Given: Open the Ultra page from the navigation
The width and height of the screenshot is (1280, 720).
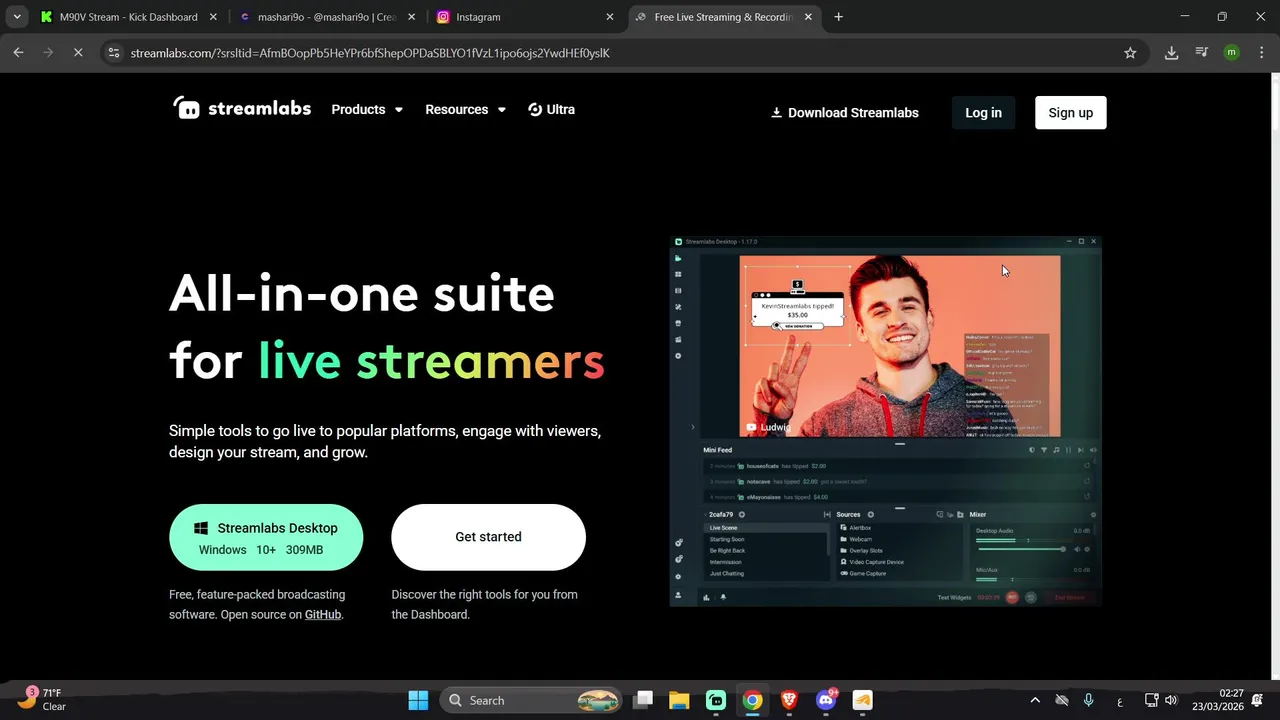Looking at the screenshot, I should [x=551, y=109].
